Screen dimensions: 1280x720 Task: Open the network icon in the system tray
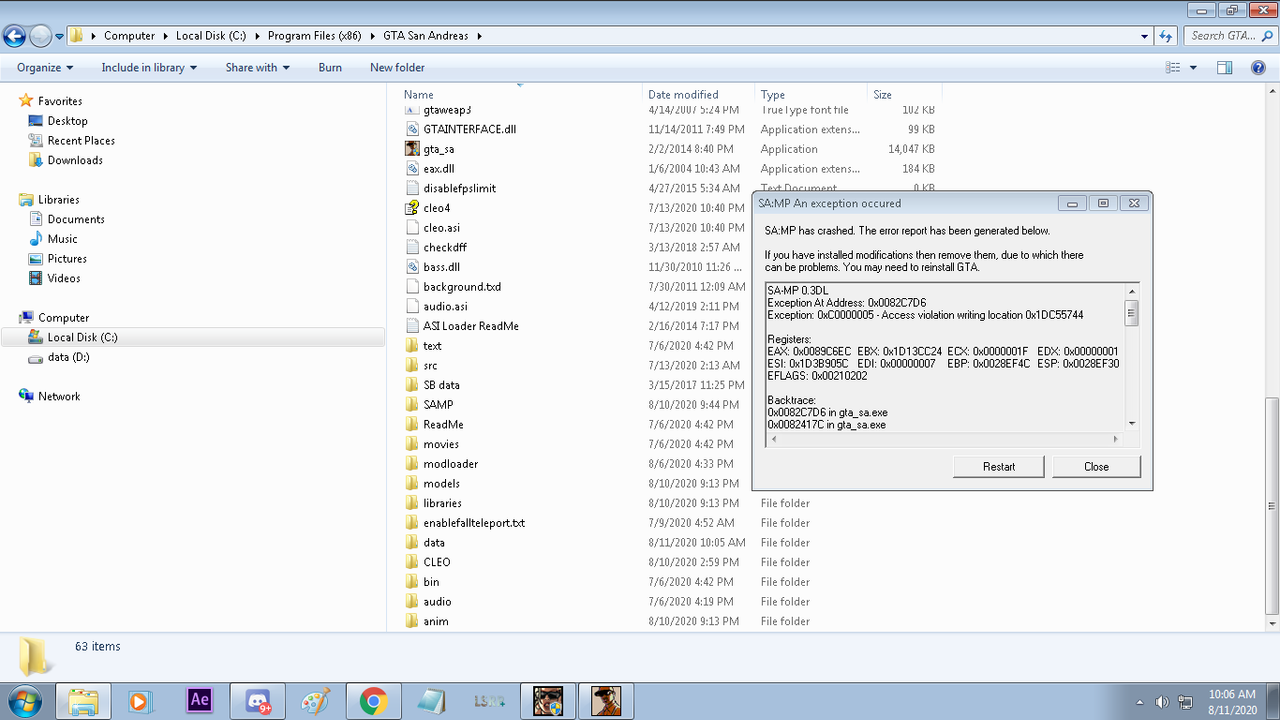[1186, 702]
